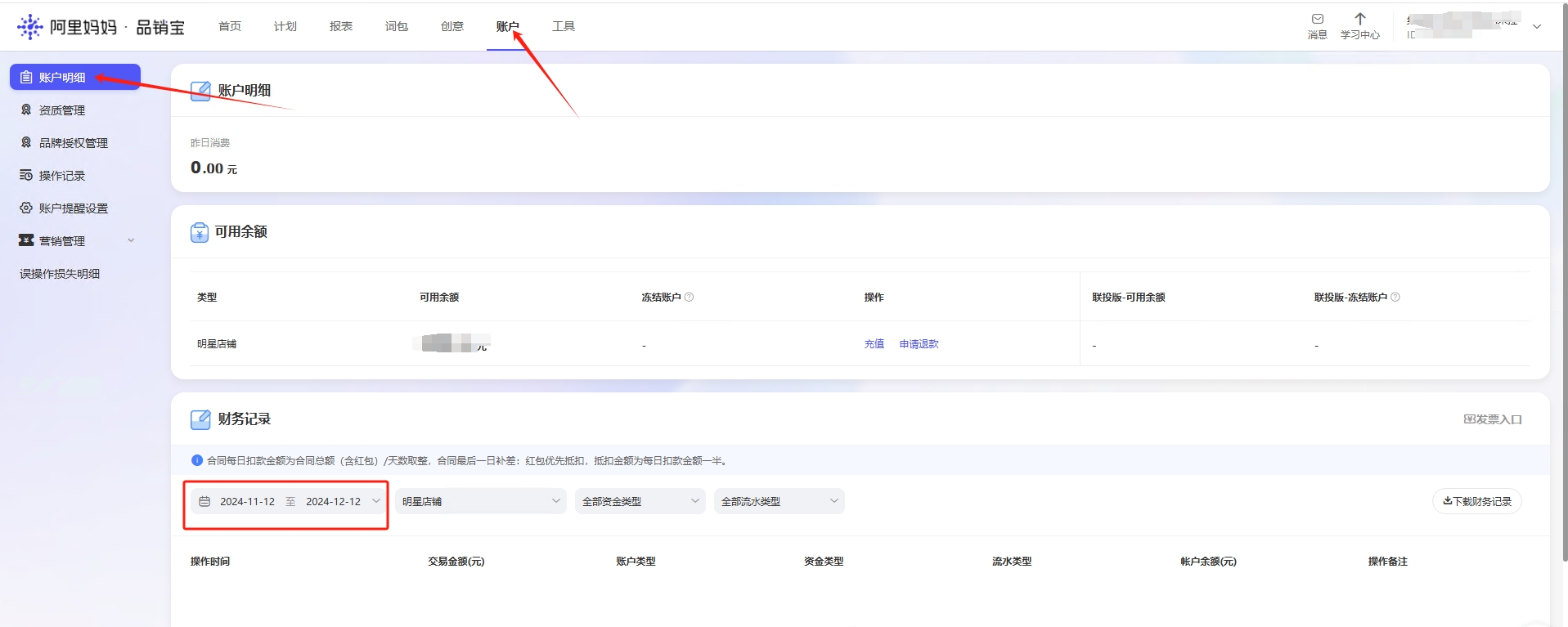Click the 申请退款 refund link
1568x627 pixels.
click(x=919, y=344)
